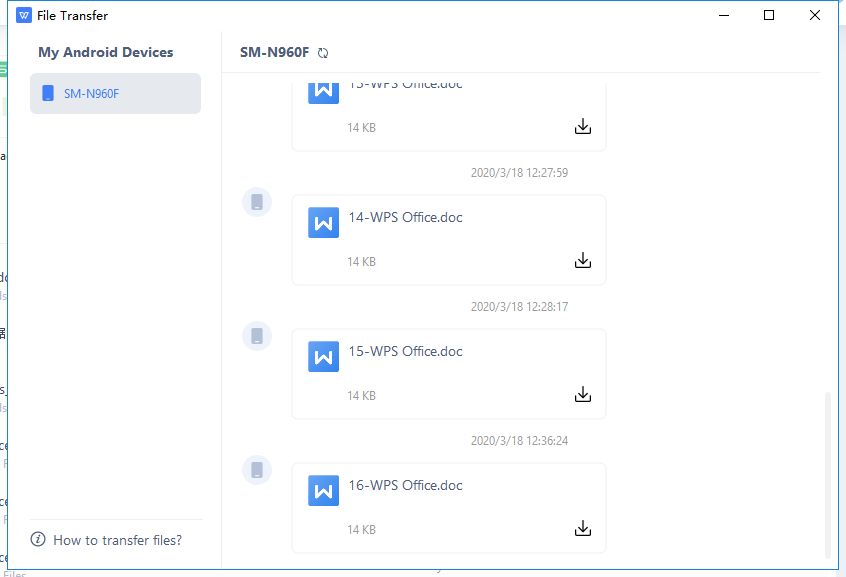
Task: Open the How to transfer files? help link
Action: click(117, 540)
